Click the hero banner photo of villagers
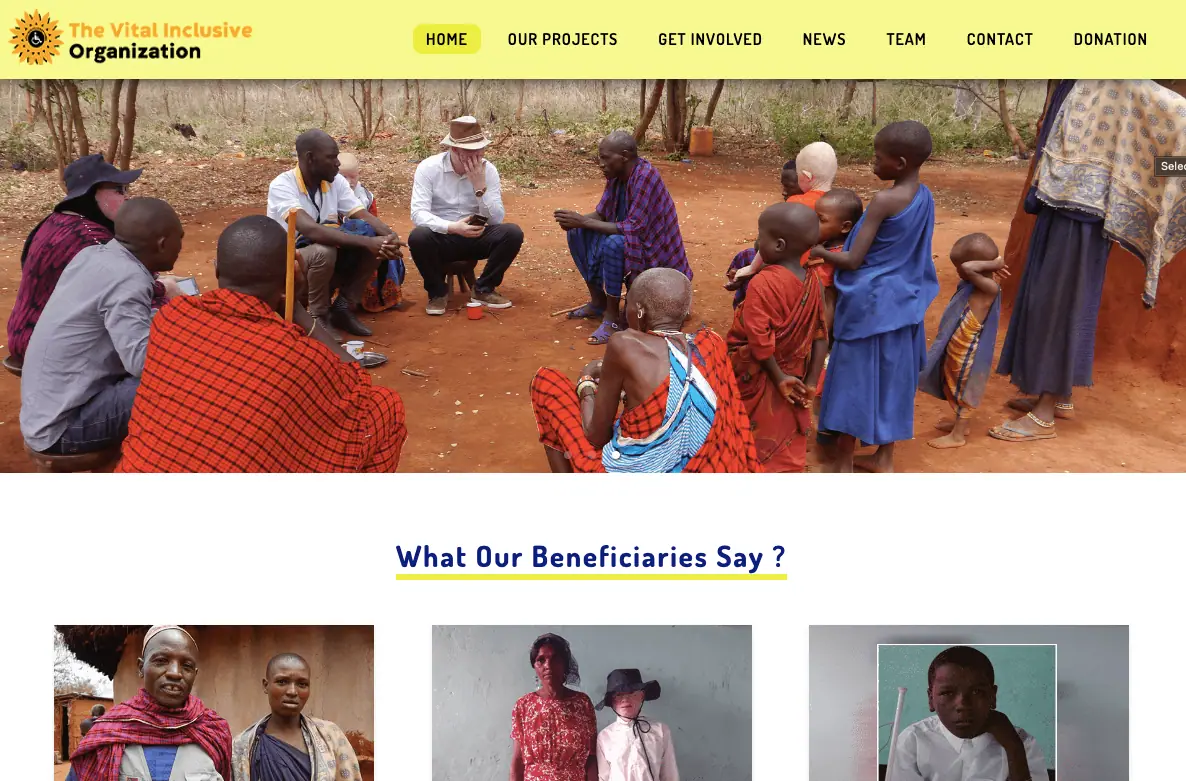The height and width of the screenshot is (781, 1186). (x=593, y=276)
